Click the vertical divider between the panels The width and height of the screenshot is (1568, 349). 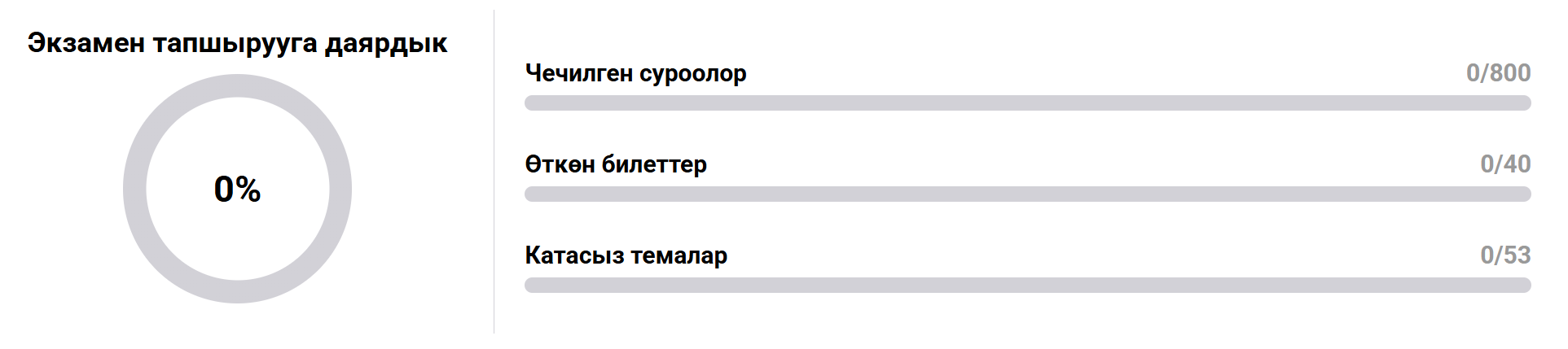coord(494,171)
